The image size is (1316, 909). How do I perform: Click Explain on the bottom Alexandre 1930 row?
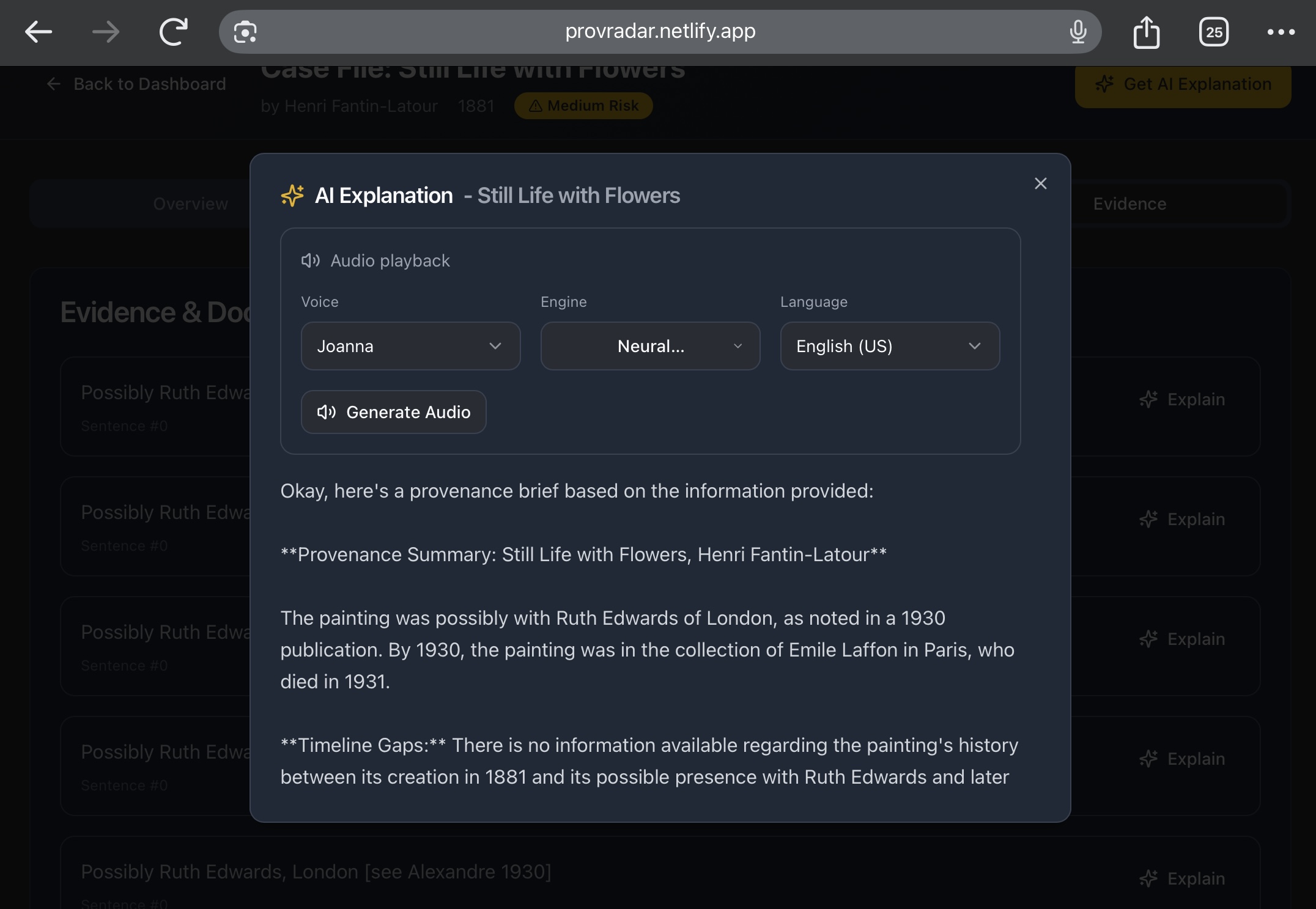click(x=1183, y=878)
